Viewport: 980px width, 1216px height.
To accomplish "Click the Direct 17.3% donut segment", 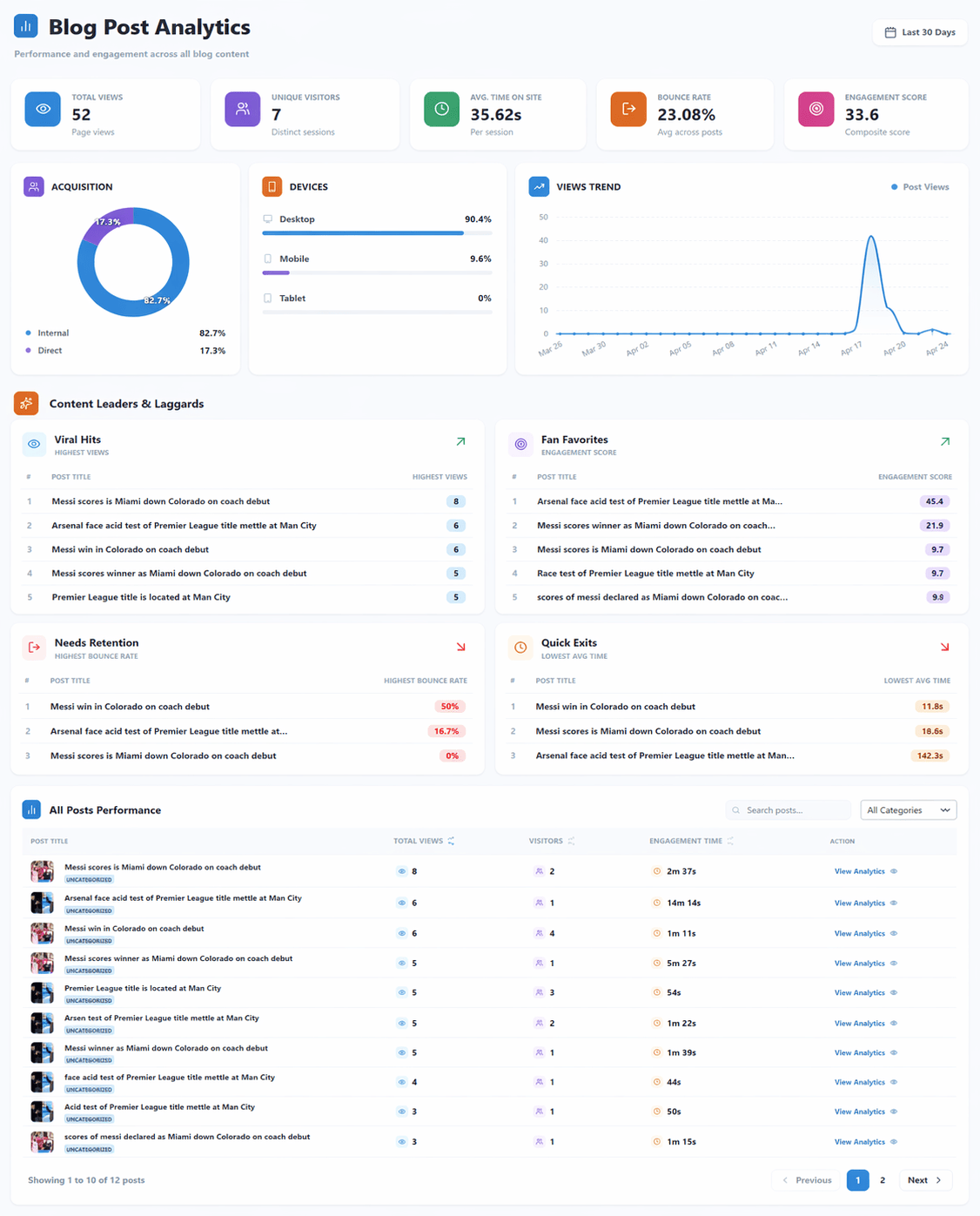I will (x=109, y=222).
